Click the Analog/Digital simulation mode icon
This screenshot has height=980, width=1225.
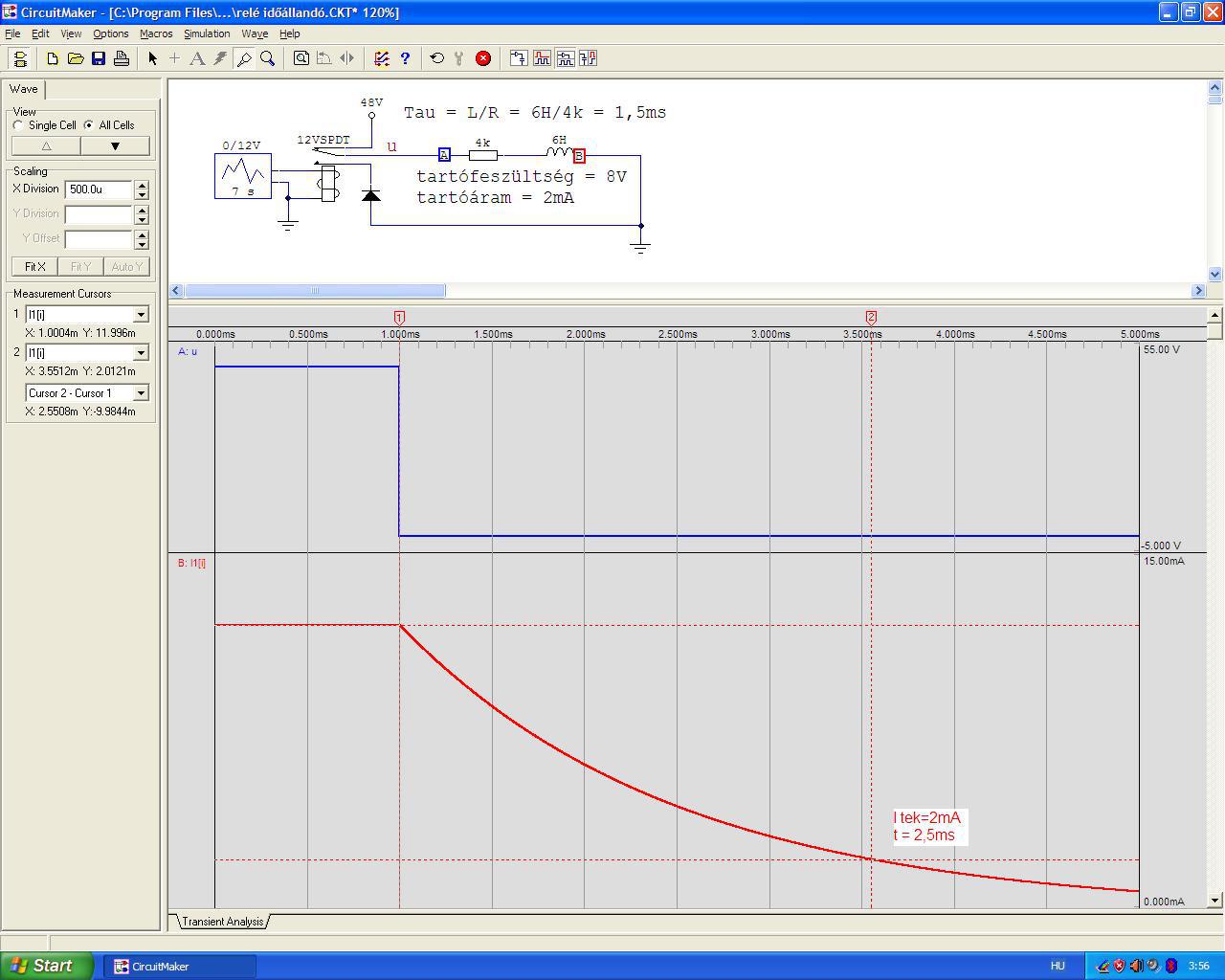382,58
